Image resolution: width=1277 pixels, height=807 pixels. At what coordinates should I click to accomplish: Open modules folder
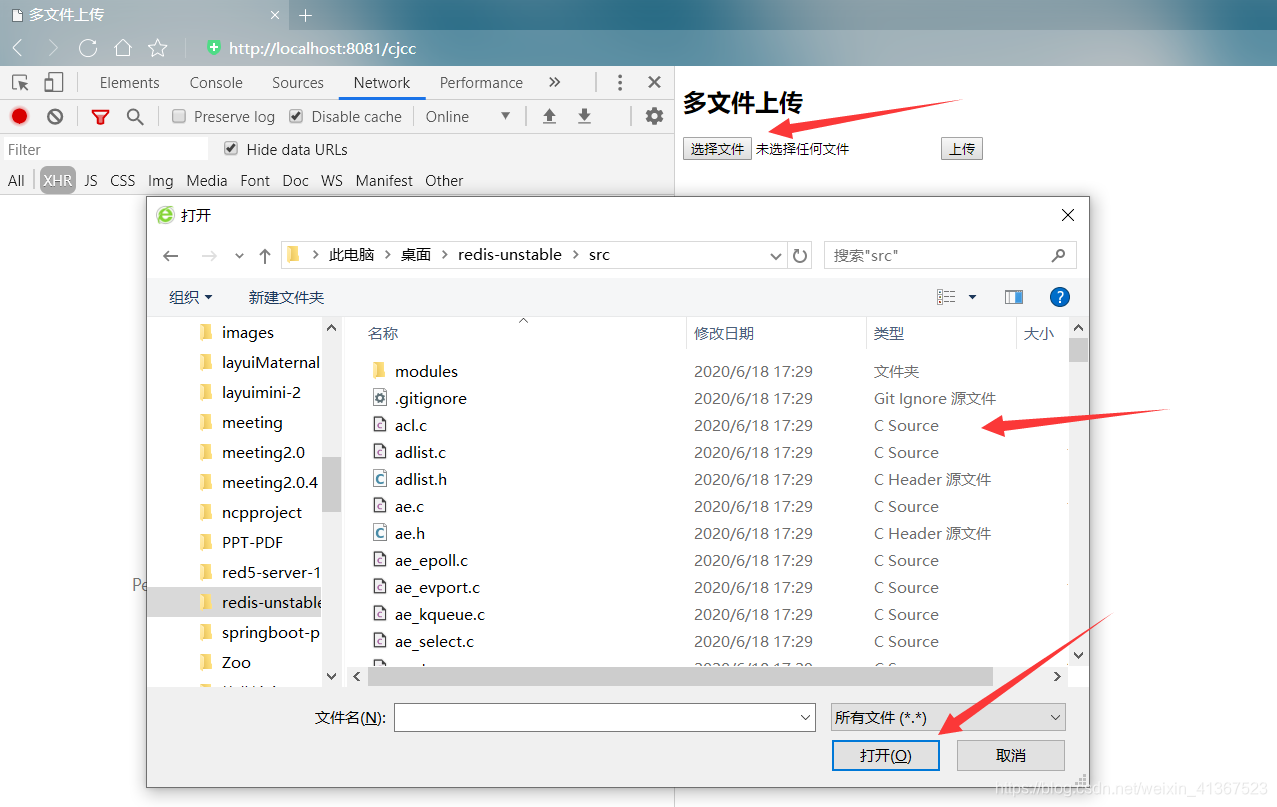[x=426, y=371]
